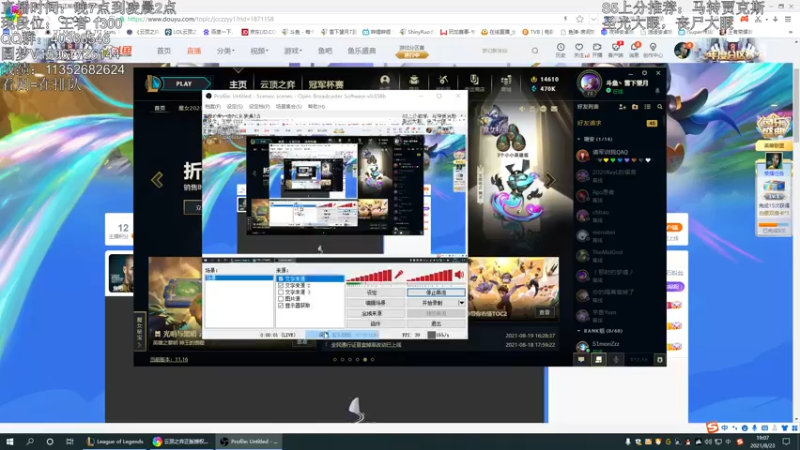Viewport: 800px width, 450px height.
Task: Open the Douyu 历史 history icon
Action: (x=560, y=50)
